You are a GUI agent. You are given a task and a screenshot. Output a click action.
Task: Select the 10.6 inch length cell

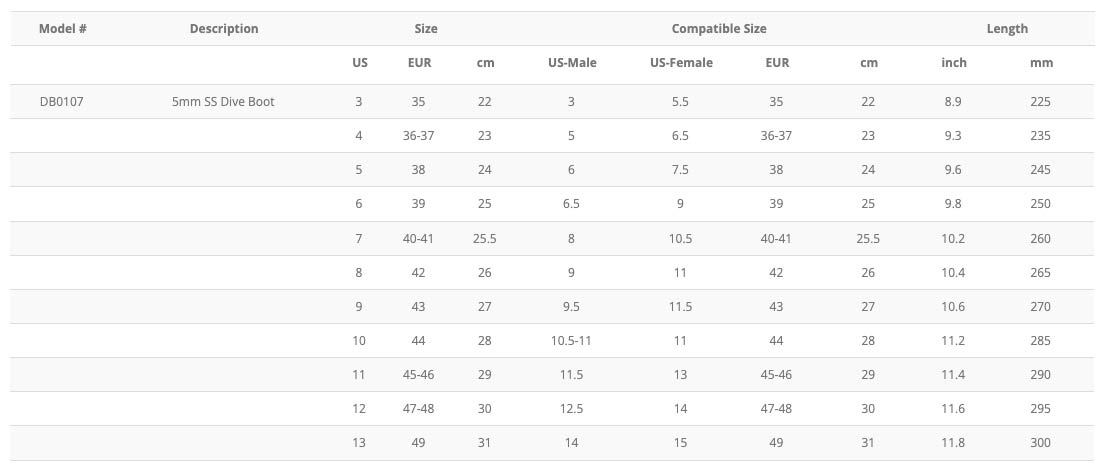tap(954, 306)
